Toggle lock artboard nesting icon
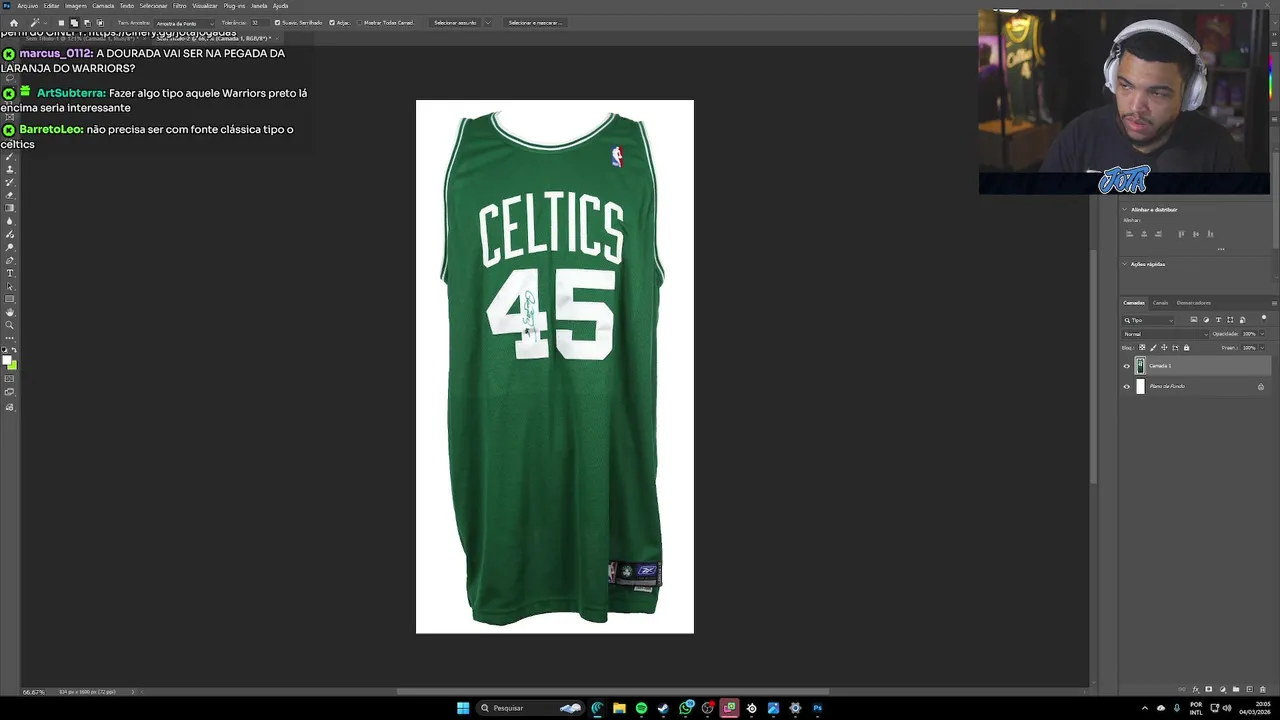Screen dimensions: 1280x720 coord(1175,348)
